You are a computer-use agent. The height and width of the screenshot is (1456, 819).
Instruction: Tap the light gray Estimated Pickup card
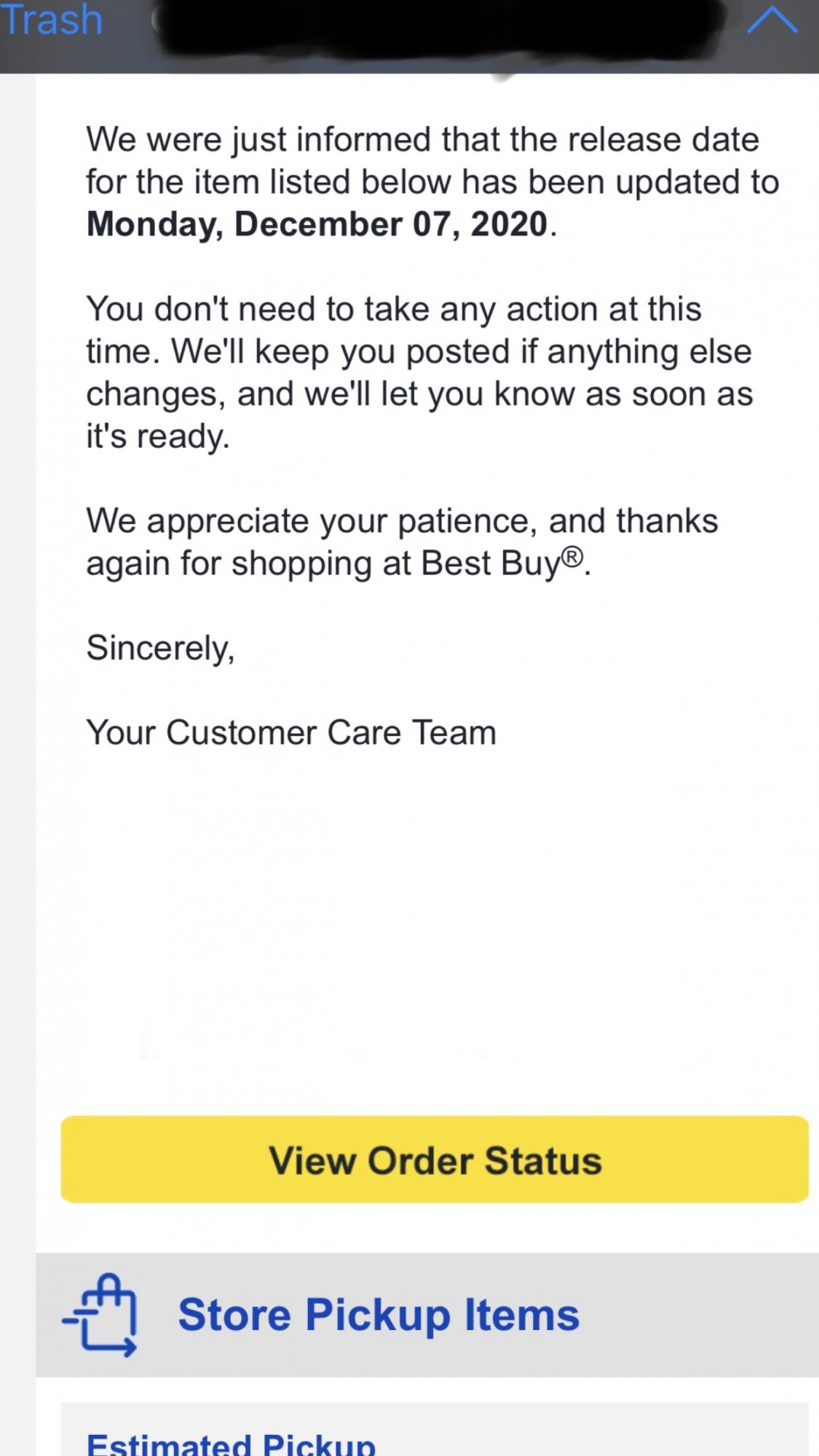(x=435, y=1430)
